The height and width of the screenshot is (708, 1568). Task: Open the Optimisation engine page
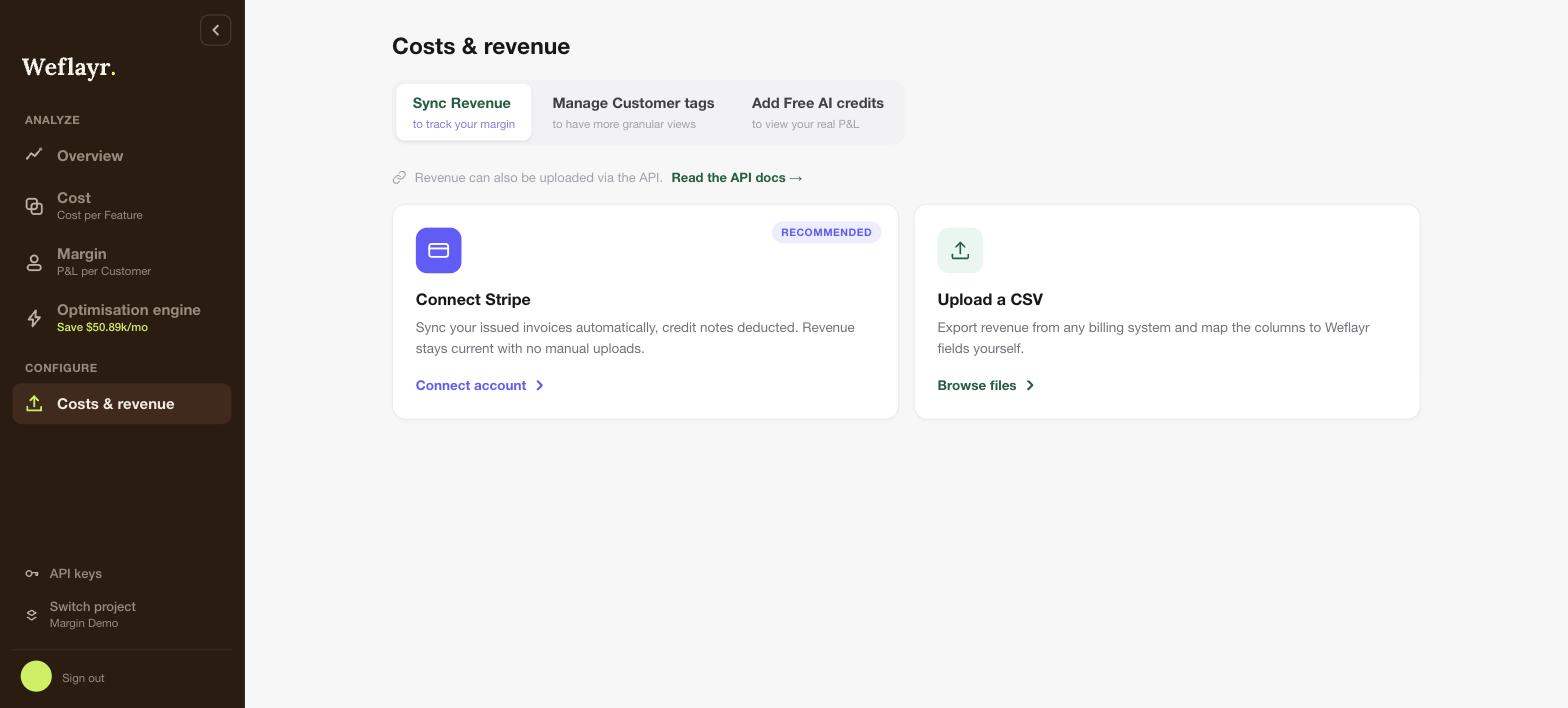[x=121, y=317]
